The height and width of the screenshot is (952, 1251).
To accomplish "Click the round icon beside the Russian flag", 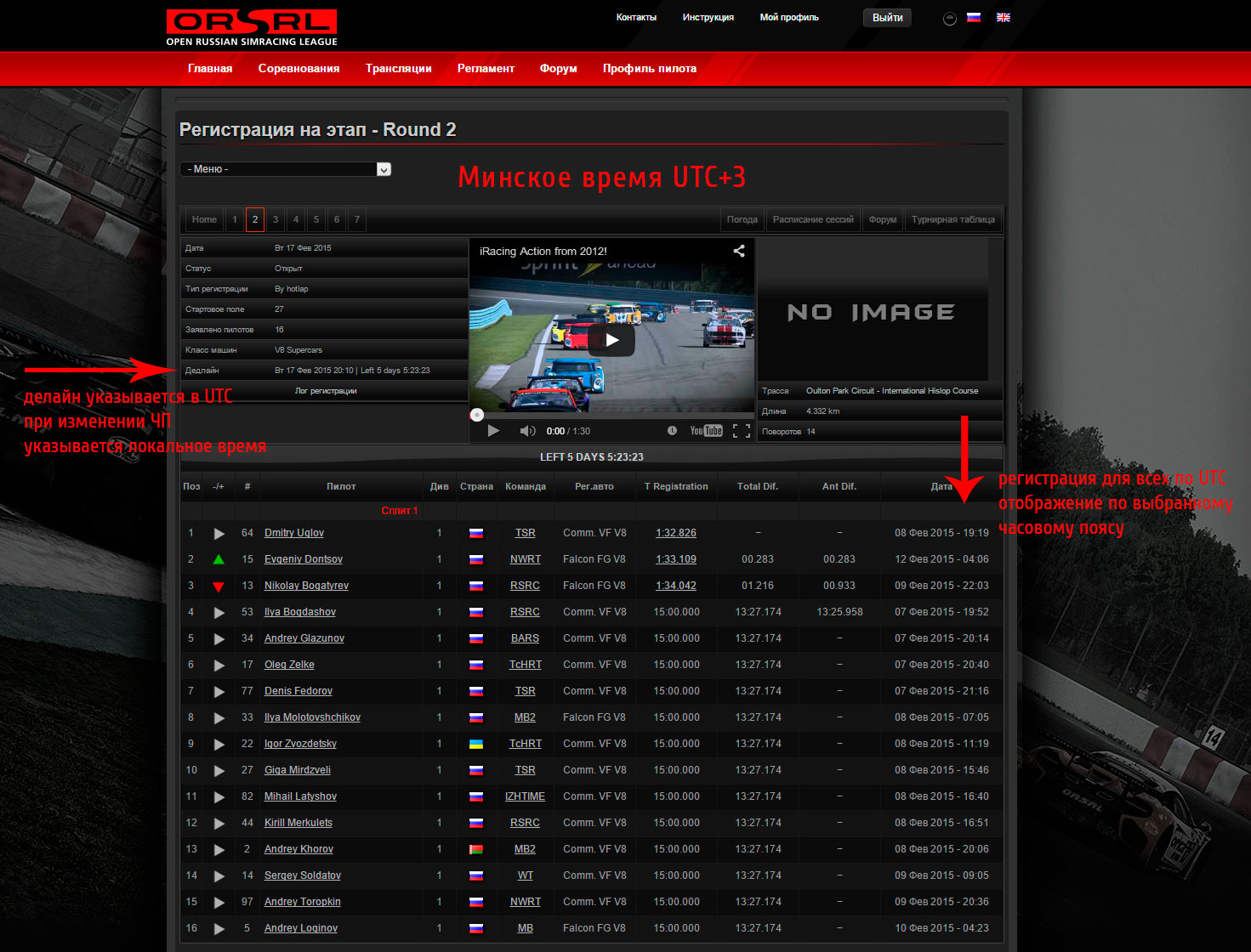I will (950, 19).
